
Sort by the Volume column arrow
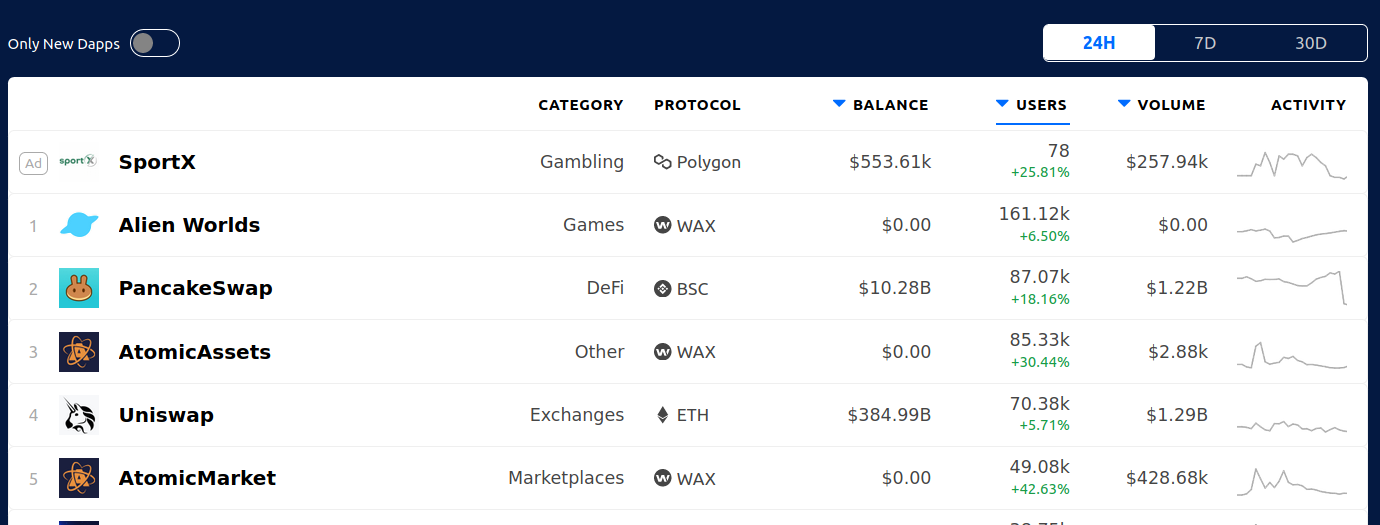point(1124,104)
